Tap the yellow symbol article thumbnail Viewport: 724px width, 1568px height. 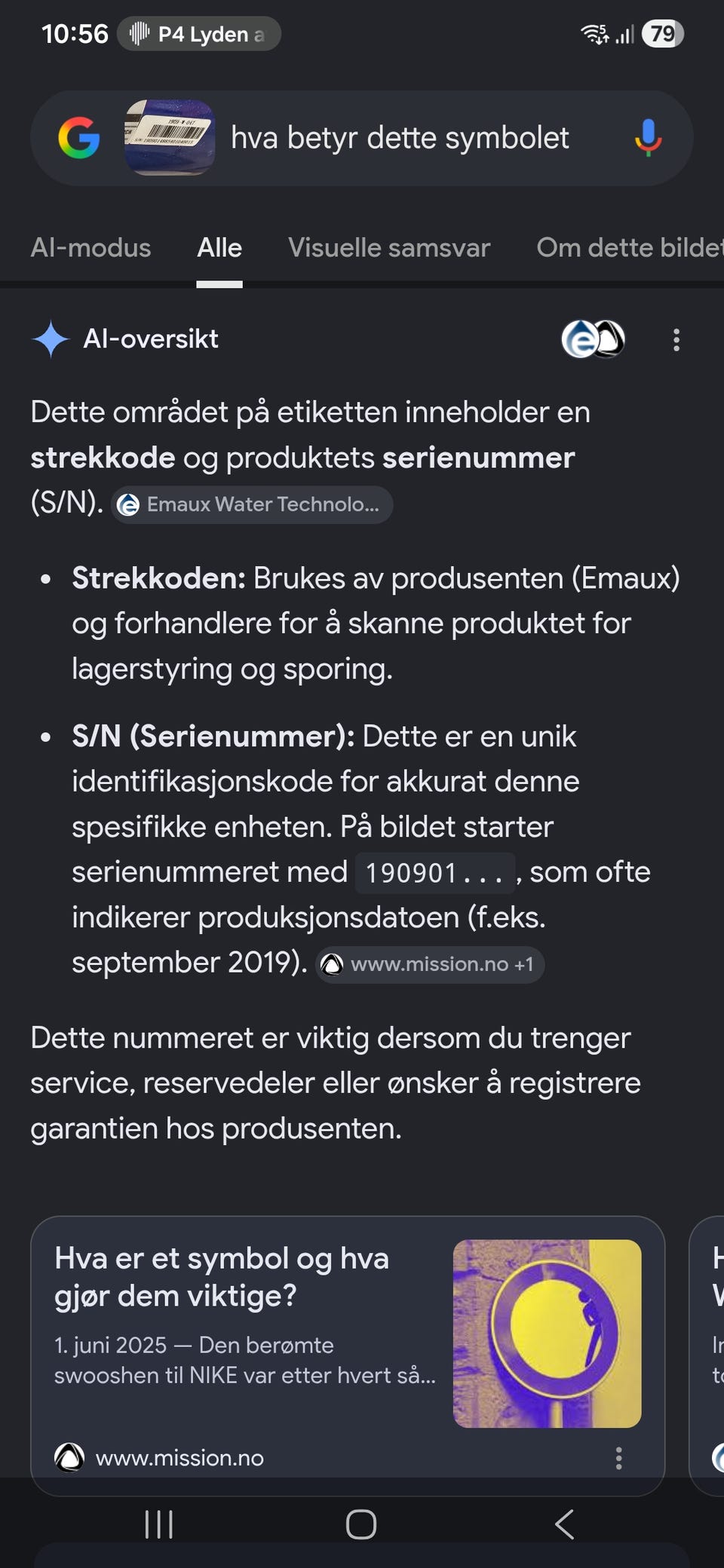click(547, 1334)
